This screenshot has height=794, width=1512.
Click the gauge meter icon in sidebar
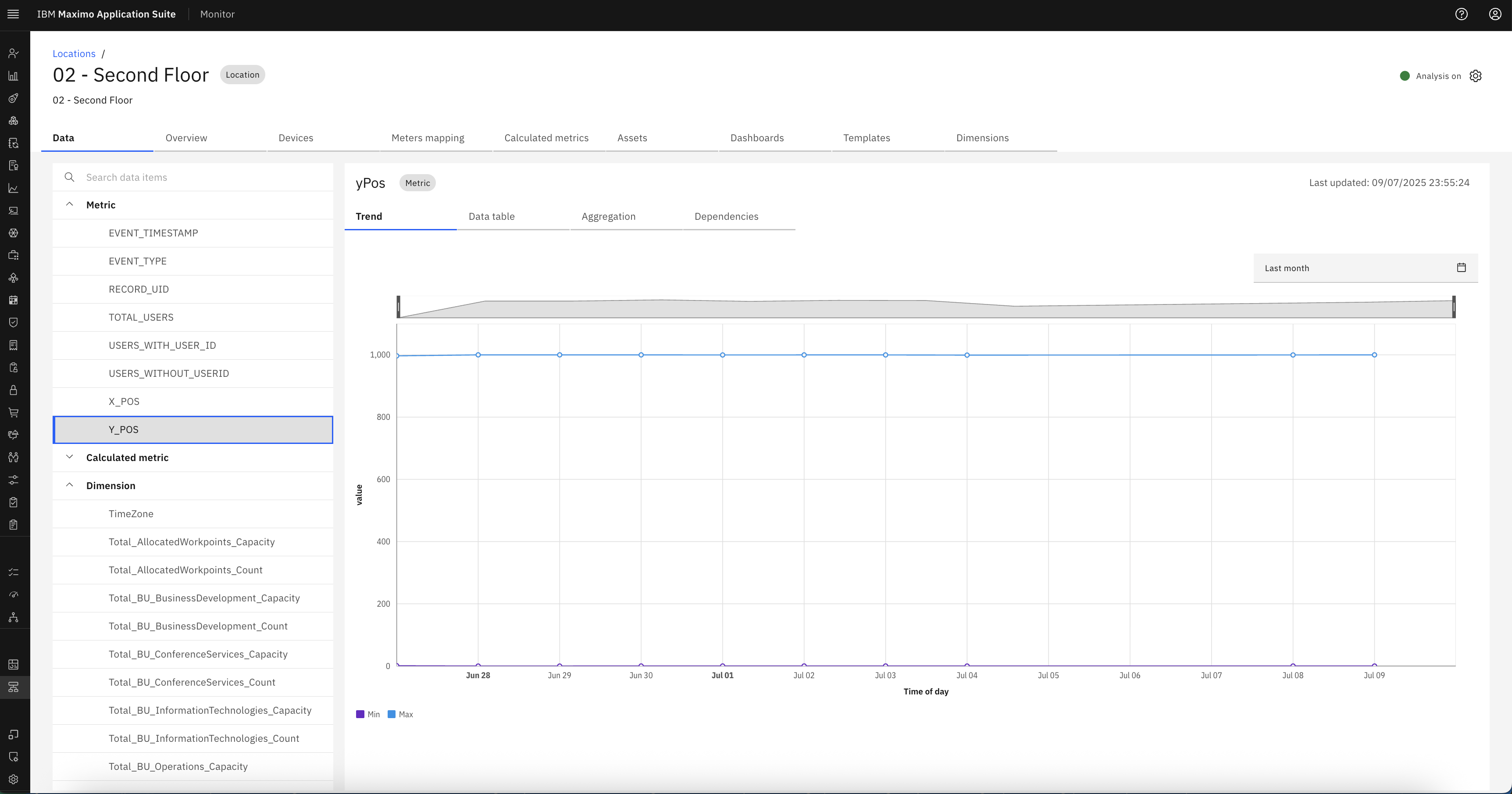pos(14,594)
